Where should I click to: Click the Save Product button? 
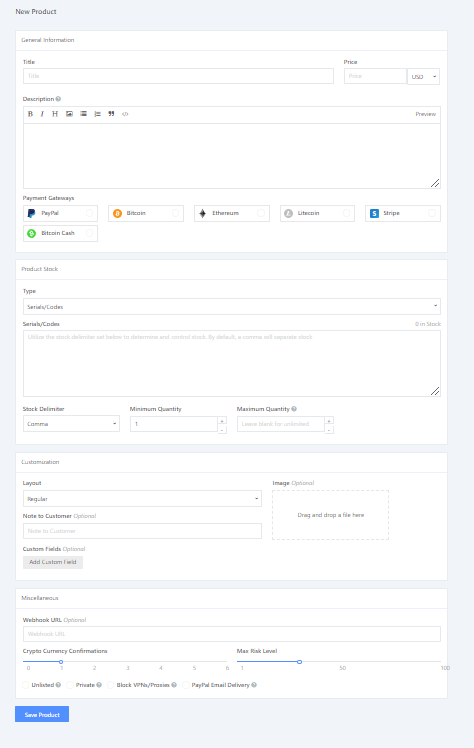pyautogui.click(x=42, y=714)
